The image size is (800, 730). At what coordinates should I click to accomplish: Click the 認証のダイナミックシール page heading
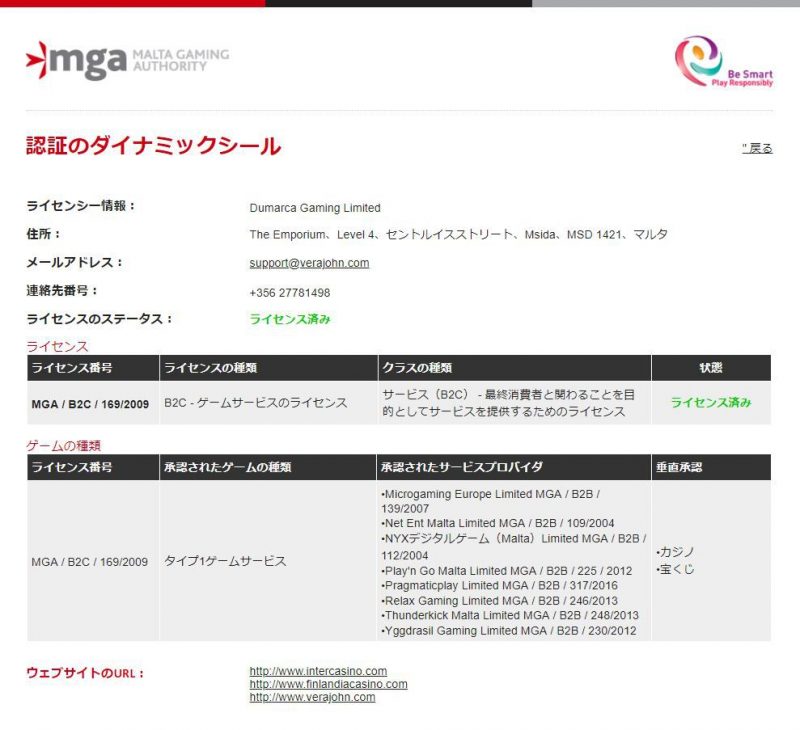tap(154, 146)
